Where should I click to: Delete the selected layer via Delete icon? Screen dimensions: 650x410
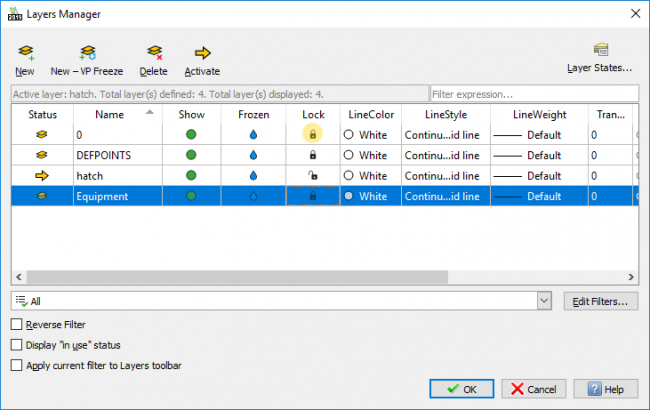pos(154,53)
